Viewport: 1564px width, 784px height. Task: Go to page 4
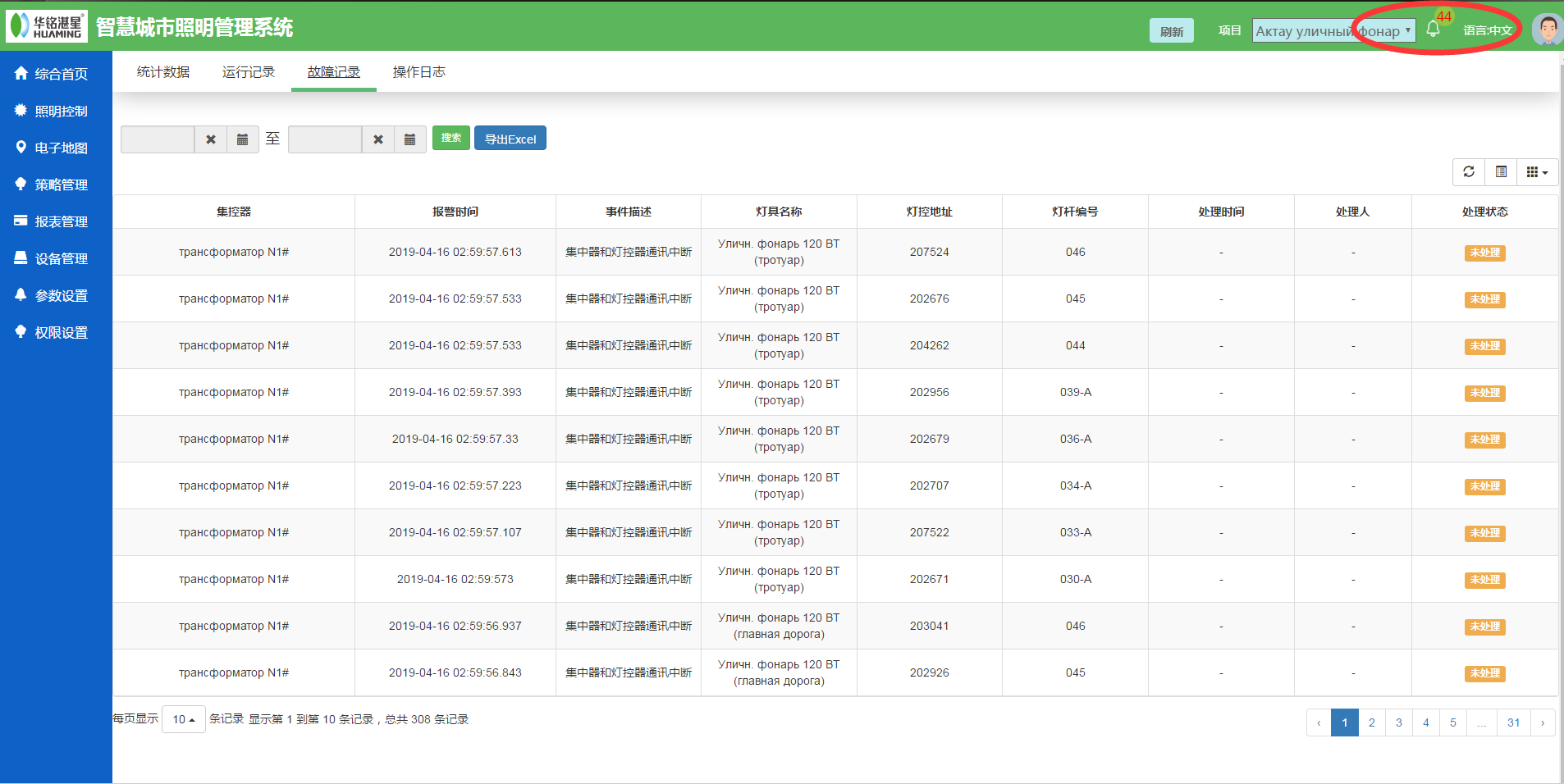[1426, 722]
